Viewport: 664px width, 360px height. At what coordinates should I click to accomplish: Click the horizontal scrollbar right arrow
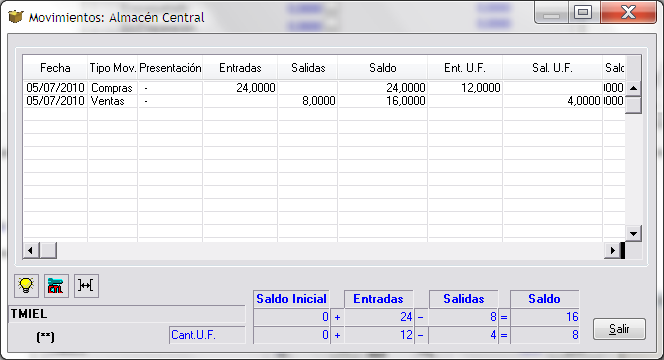(x=612, y=250)
